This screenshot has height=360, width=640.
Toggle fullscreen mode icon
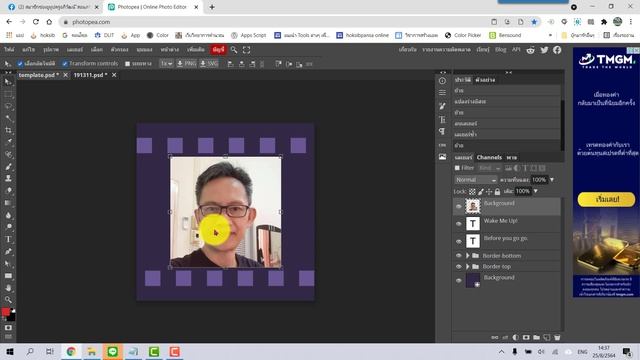pos(247,50)
